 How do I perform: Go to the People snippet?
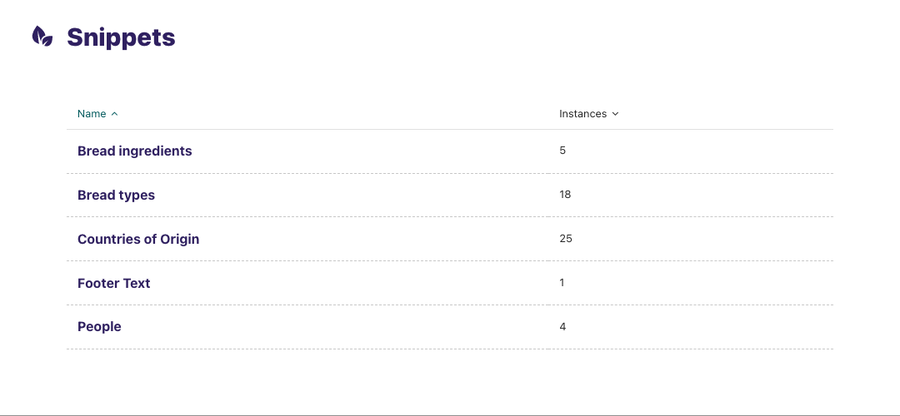pyautogui.click(x=99, y=327)
